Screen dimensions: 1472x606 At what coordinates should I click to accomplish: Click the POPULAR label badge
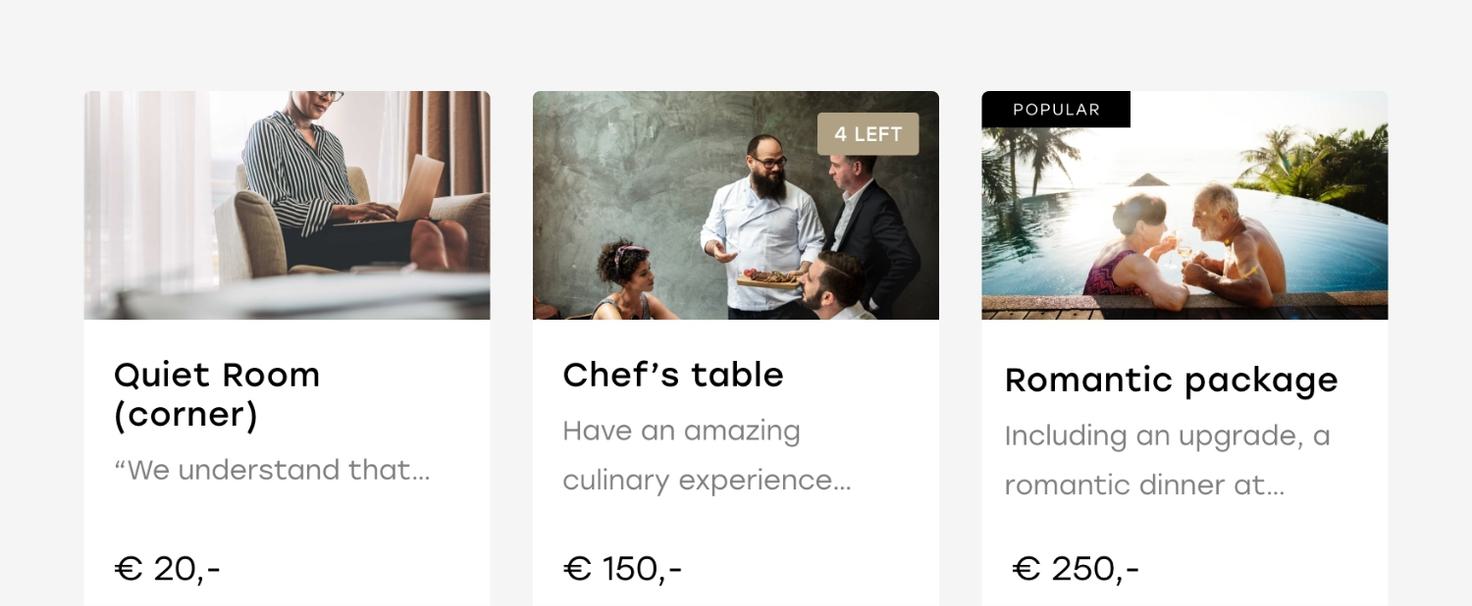pyautogui.click(x=1056, y=110)
